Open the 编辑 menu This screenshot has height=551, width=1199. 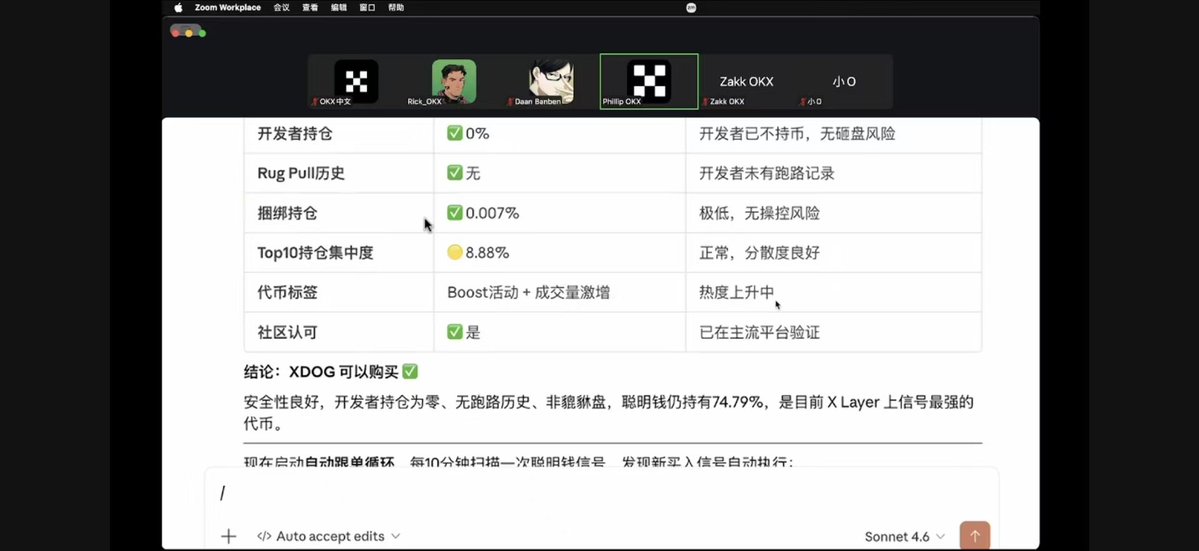[339, 8]
